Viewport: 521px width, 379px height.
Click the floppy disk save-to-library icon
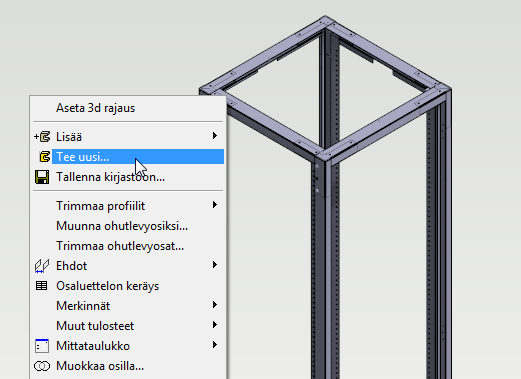point(42,177)
